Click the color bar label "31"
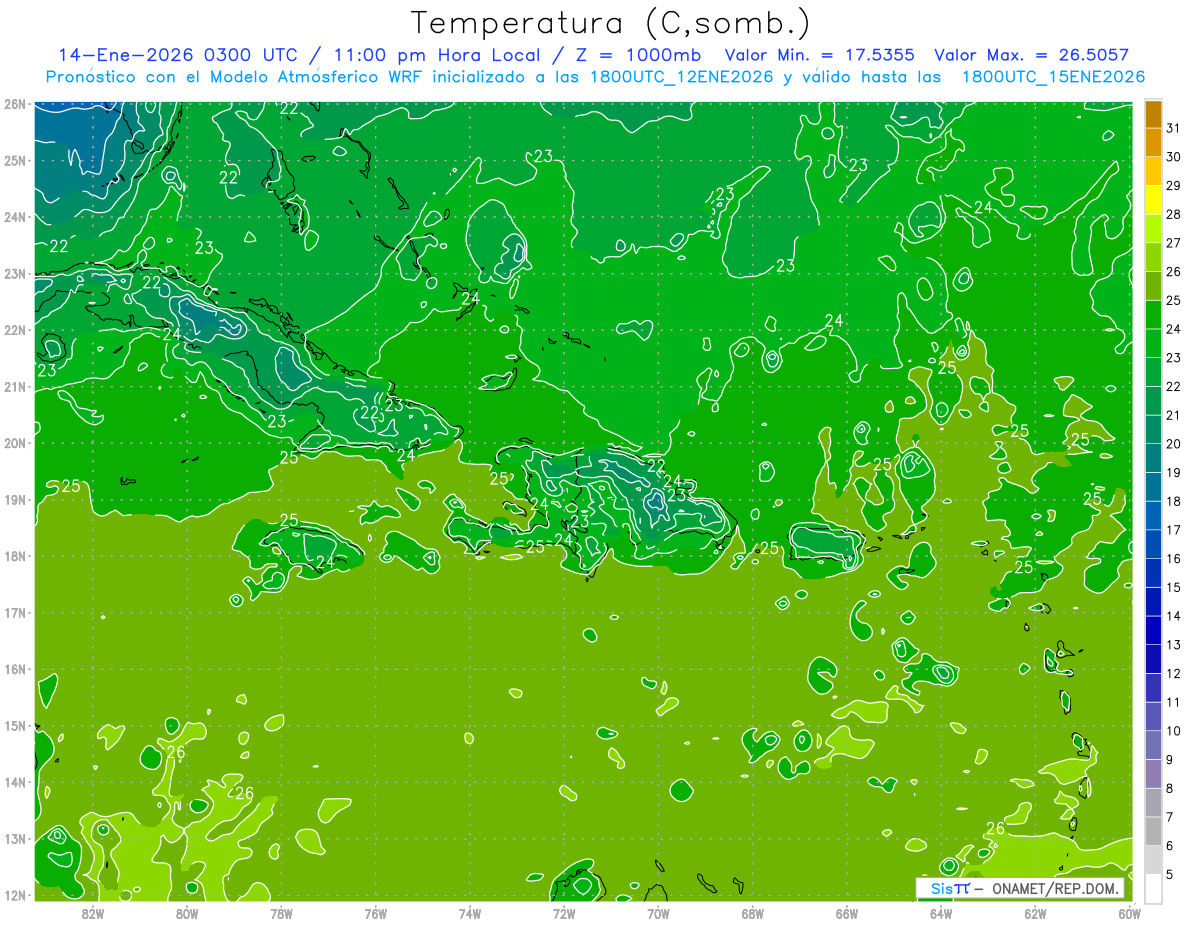This screenshot has height=927, width=1200. coord(1173,128)
